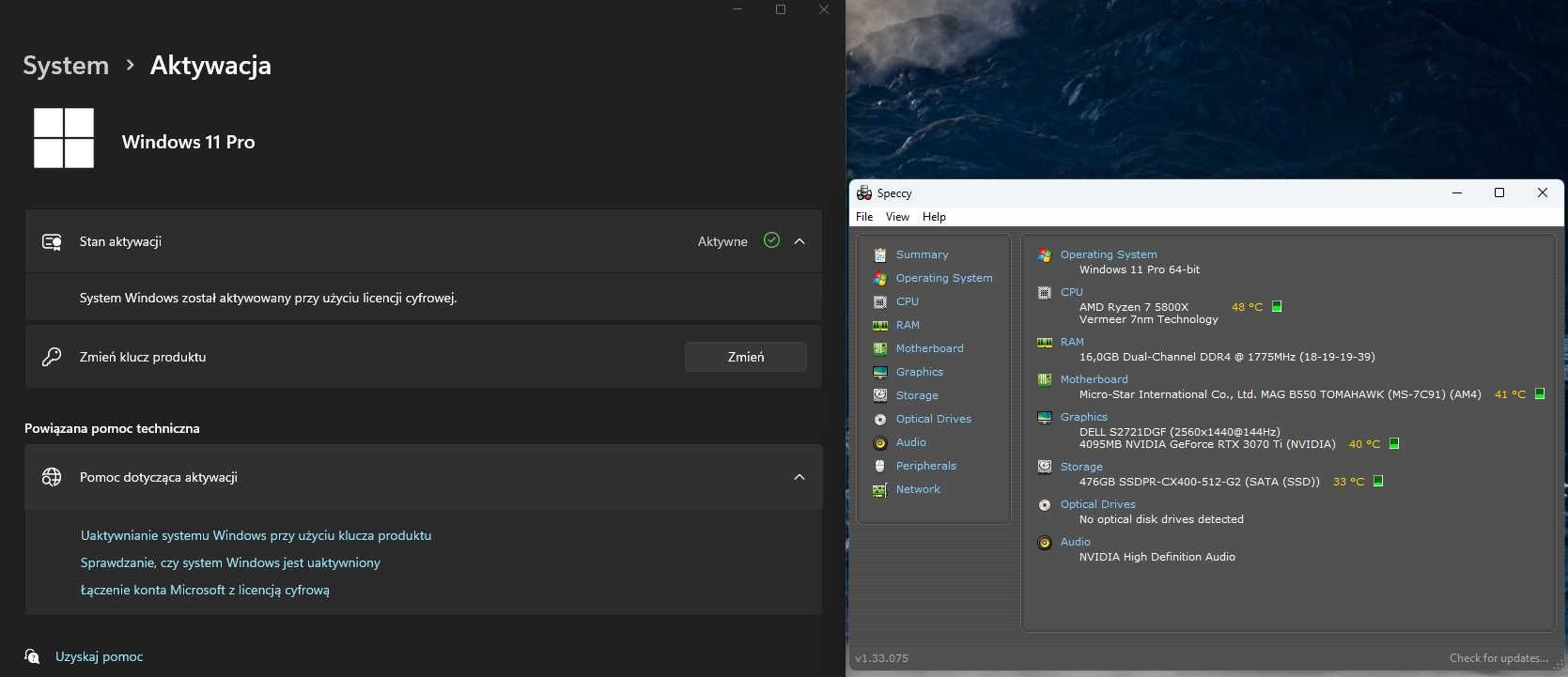Click the globe icon beside Pomoc dotycząca aktywacji
1568x677 pixels.
[52, 477]
